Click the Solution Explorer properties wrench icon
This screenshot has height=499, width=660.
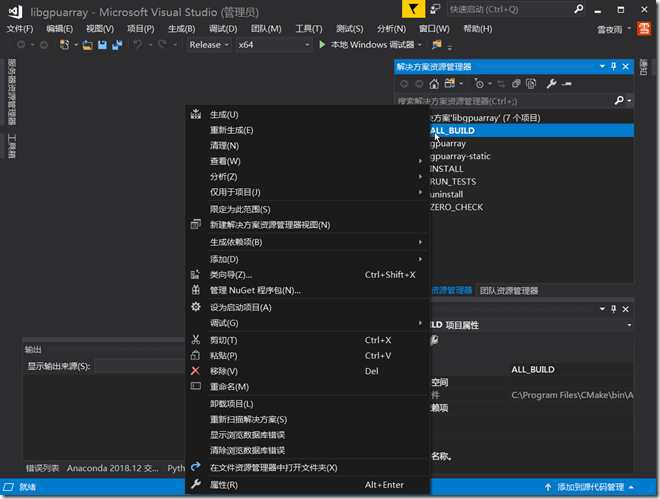[x=551, y=84]
